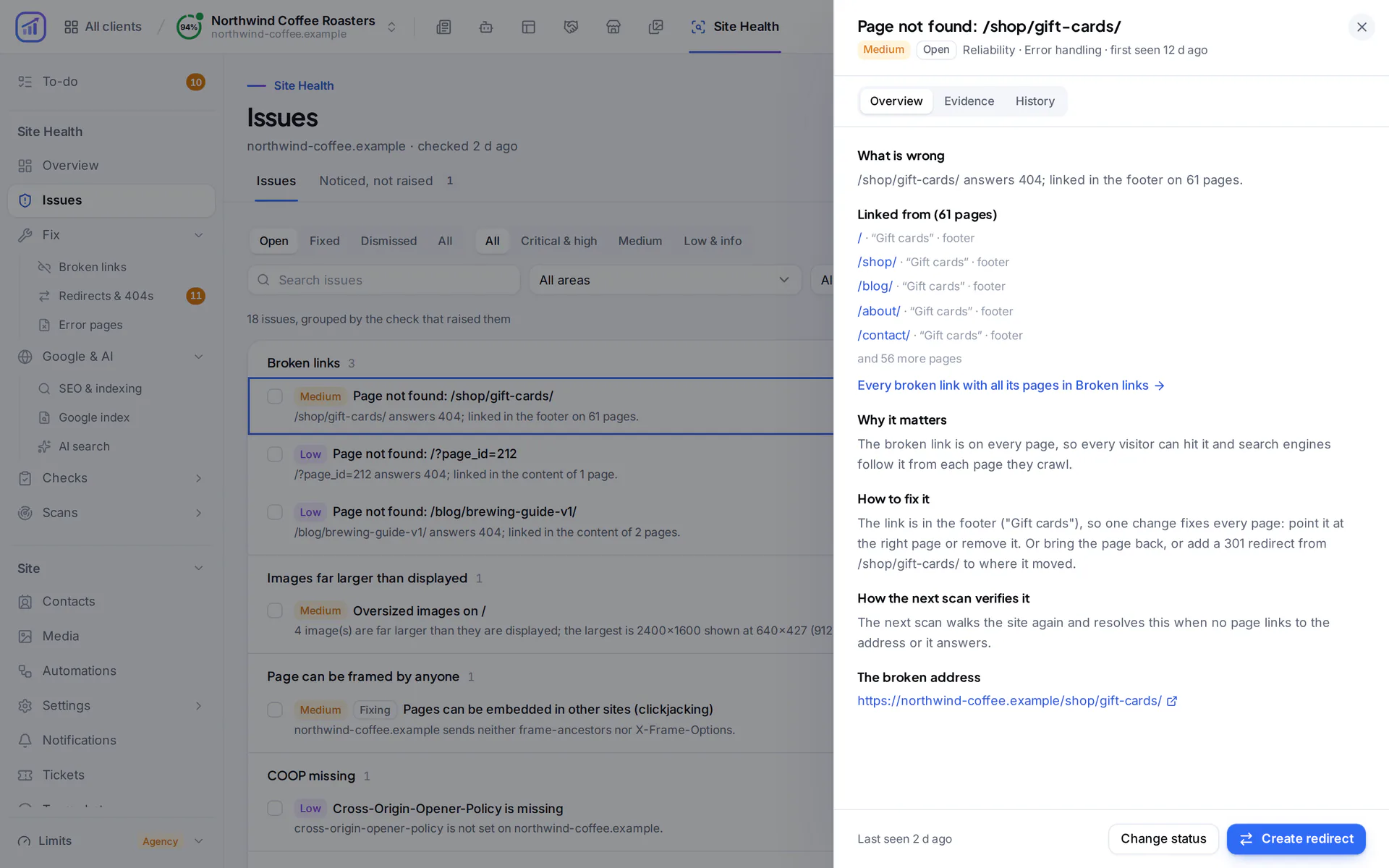Click the Search issues field
The height and width of the screenshot is (868, 1389).
[x=384, y=280]
